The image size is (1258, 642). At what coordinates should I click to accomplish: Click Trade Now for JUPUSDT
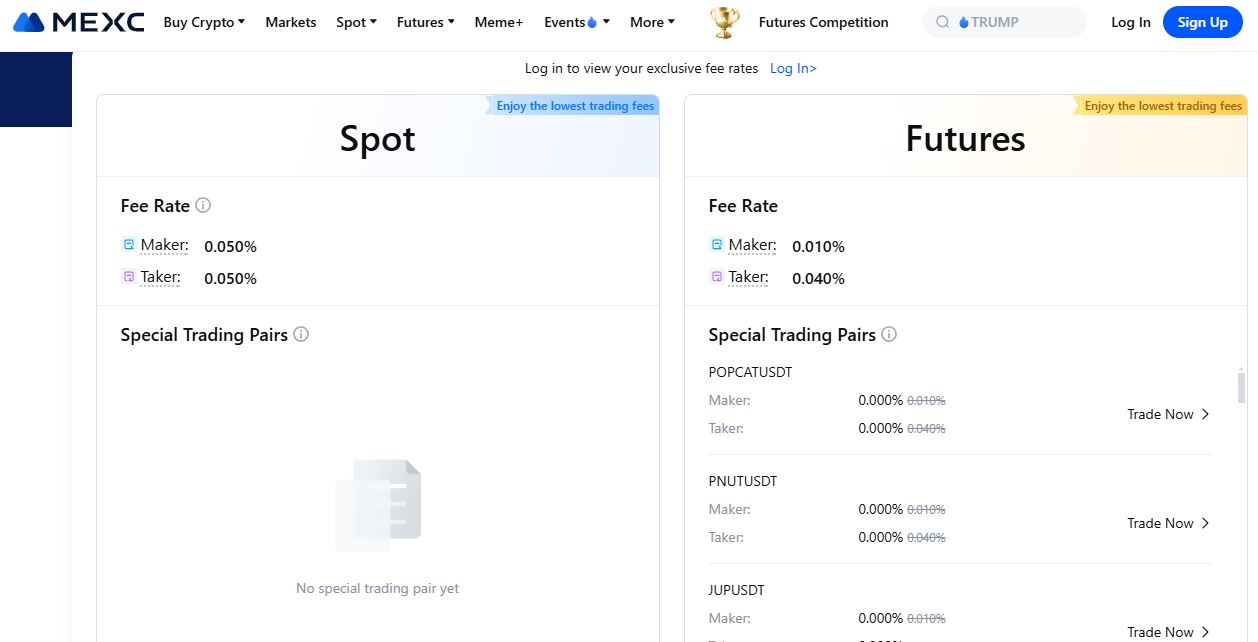(x=1168, y=632)
